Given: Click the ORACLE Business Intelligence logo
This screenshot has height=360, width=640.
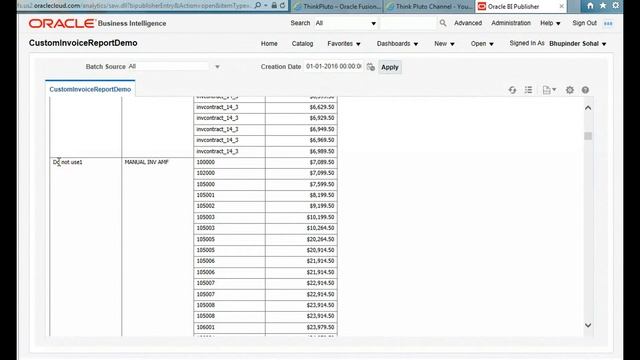Looking at the screenshot, I should pos(97,23).
